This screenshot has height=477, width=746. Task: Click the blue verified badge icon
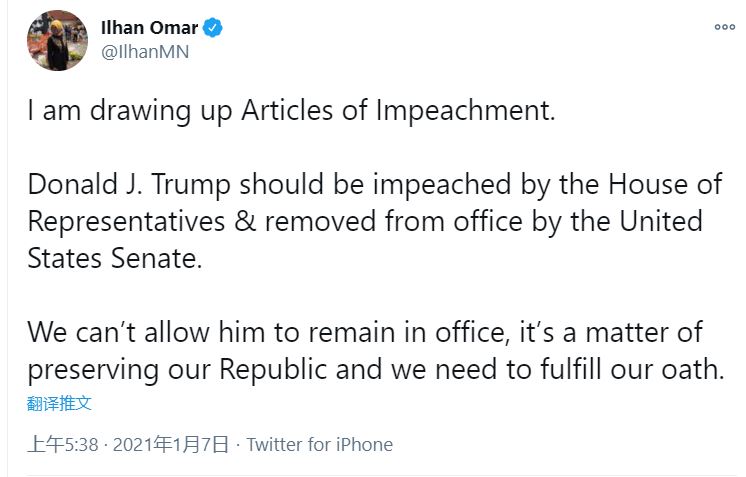click(x=214, y=28)
